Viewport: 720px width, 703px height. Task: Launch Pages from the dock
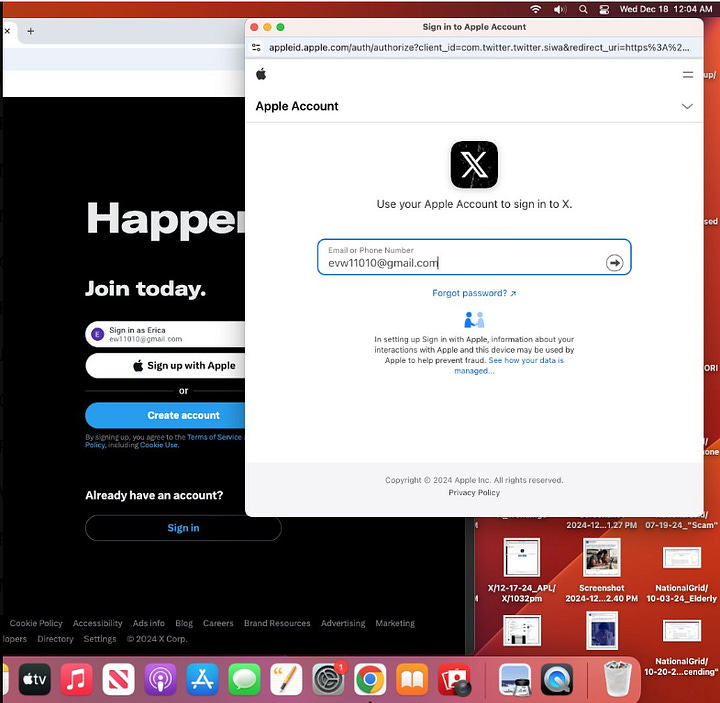pyautogui.click(x=286, y=679)
